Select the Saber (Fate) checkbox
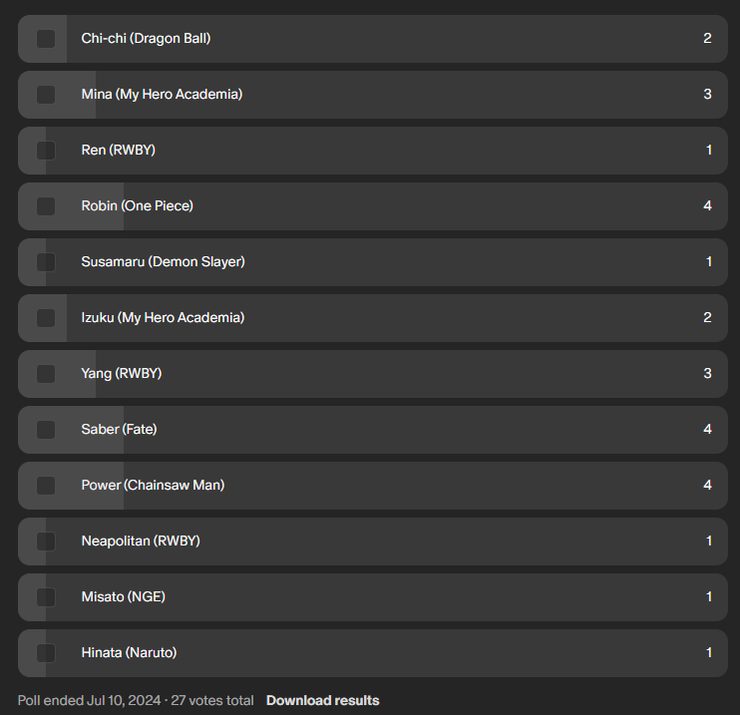Image resolution: width=740 pixels, height=715 pixels. (x=46, y=429)
